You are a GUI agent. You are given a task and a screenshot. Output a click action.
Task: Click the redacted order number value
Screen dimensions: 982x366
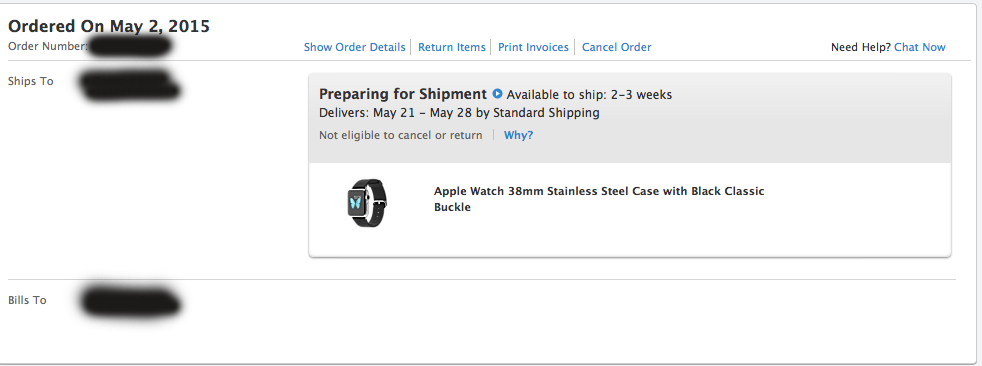click(129, 47)
